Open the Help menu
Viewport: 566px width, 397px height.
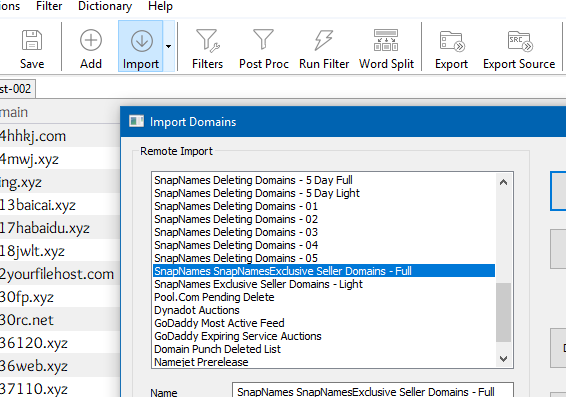160,6
